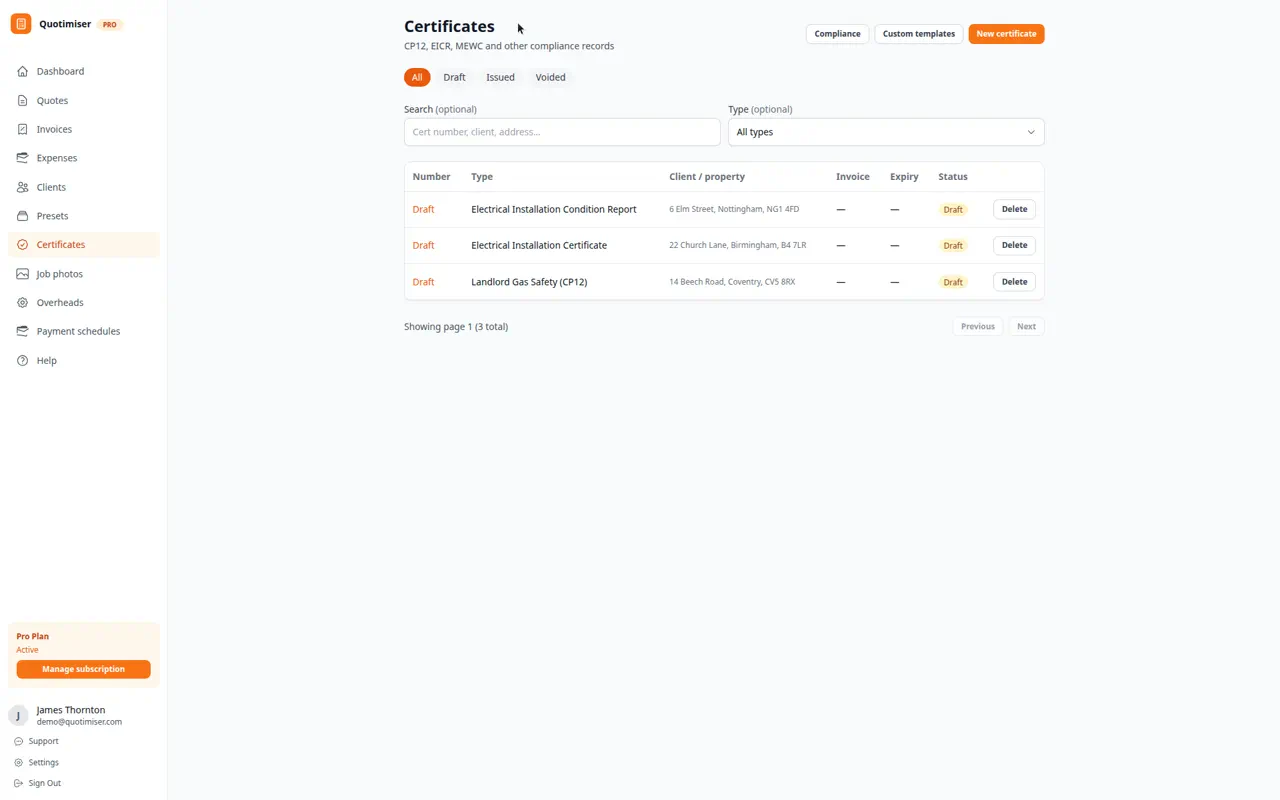
Task: Open the Custom templates button
Action: (x=918, y=34)
